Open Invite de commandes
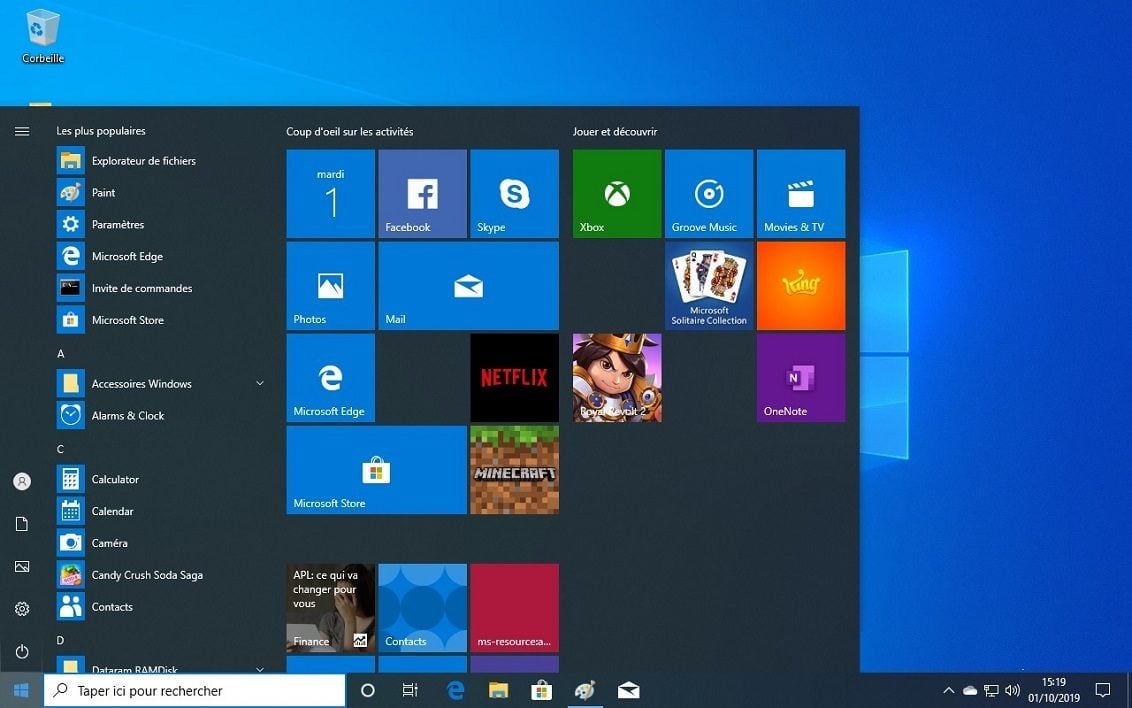Viewport: 1132px width, 708px height. [162, 288]
